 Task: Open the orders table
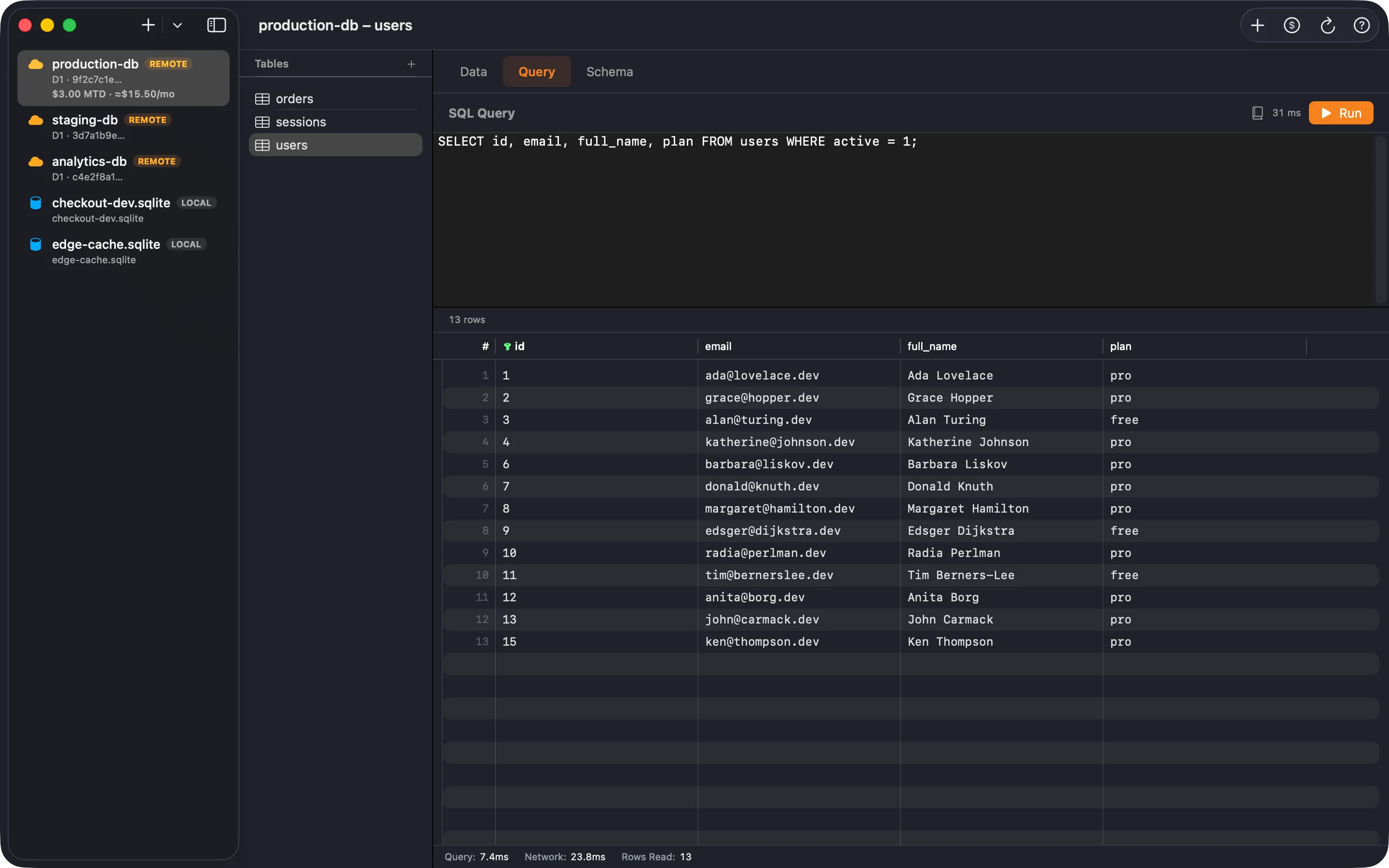(335, 99)
